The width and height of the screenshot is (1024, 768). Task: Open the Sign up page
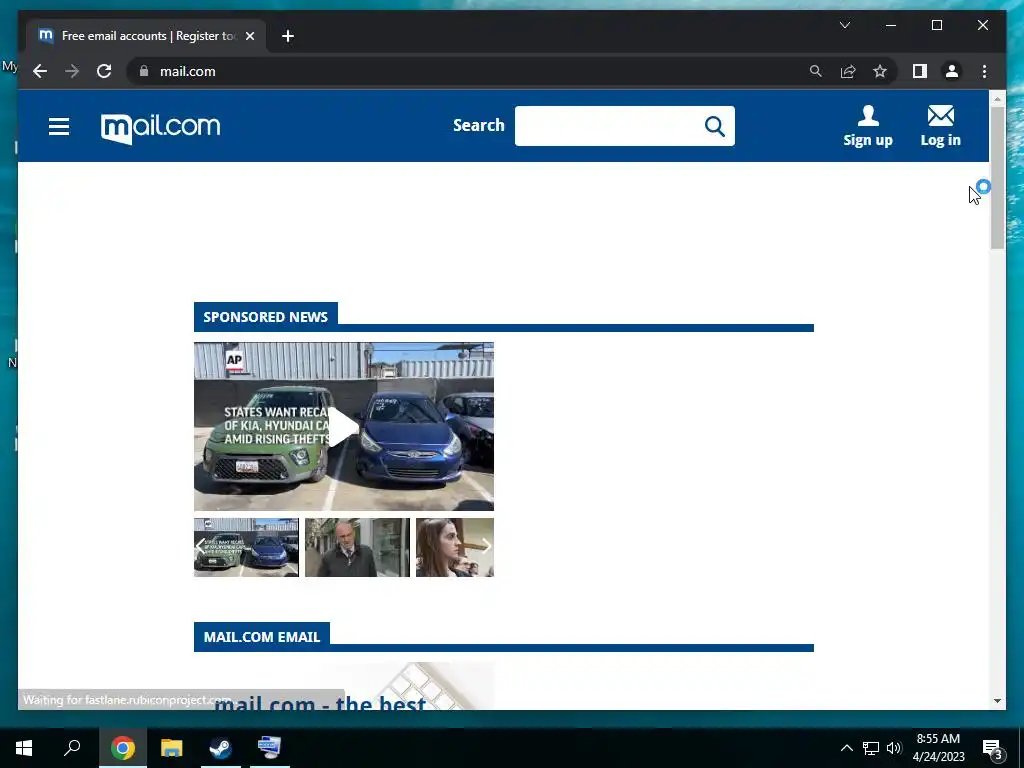coord(867,126)
